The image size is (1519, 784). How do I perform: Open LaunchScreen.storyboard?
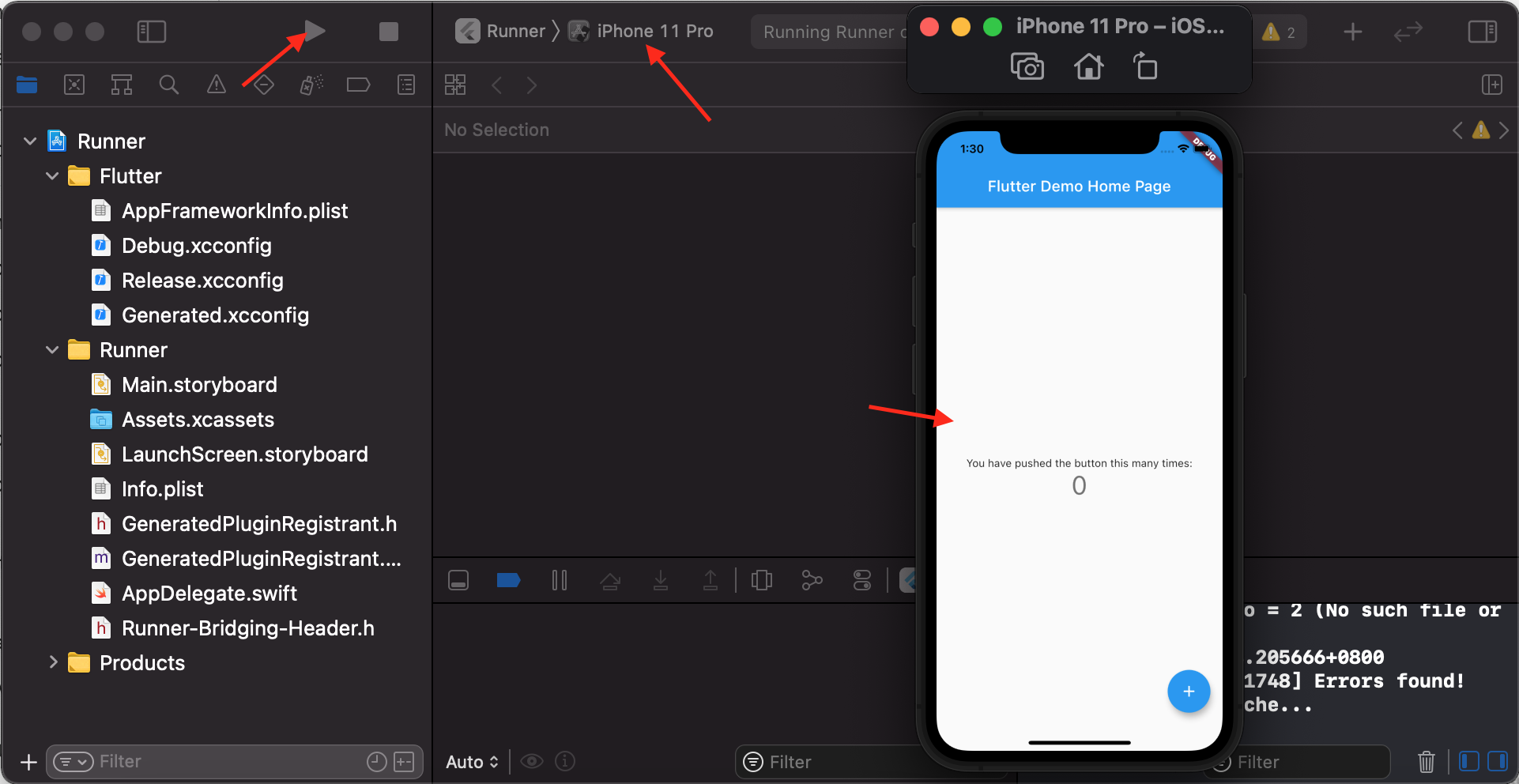tap(244, 454)
